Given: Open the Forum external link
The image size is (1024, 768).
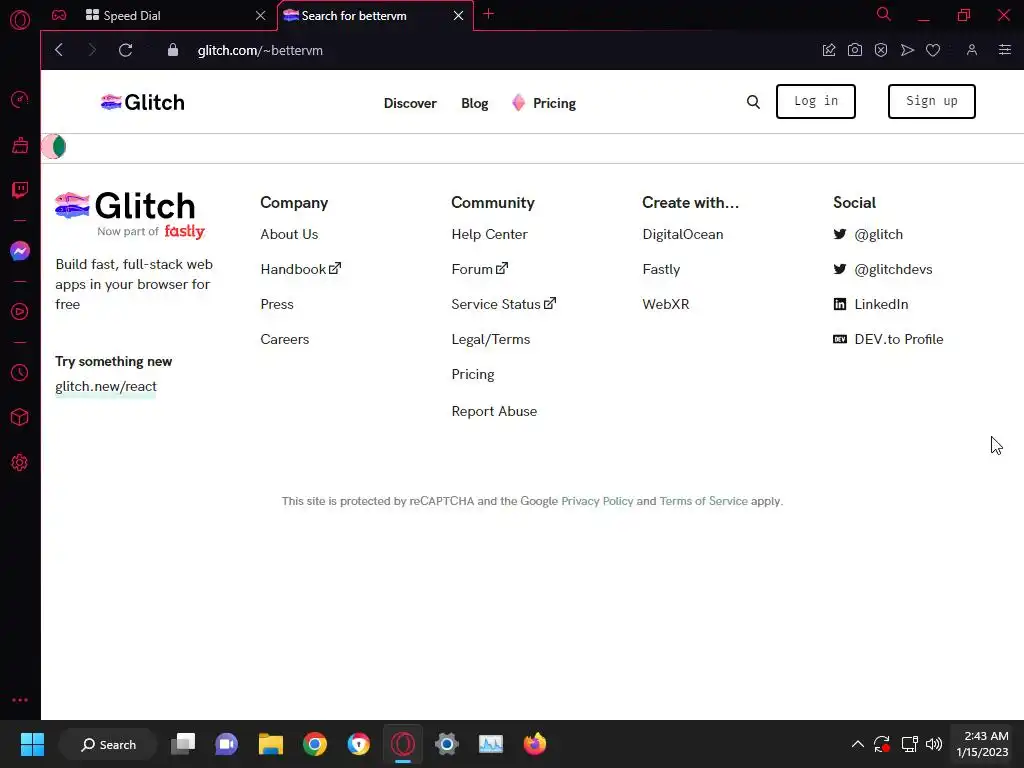Looking at the screenshot, I should [x=479, y=269].
